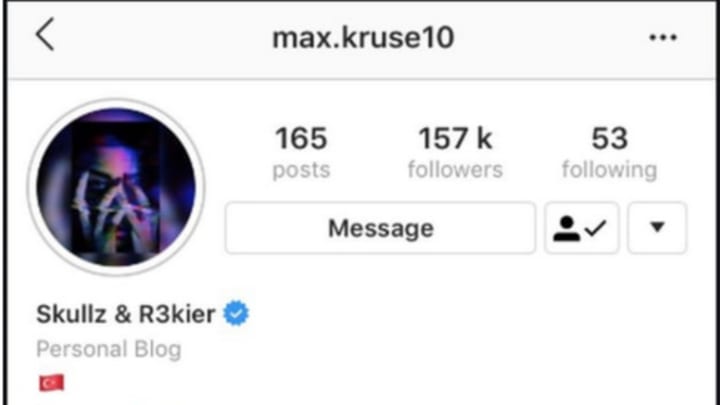The image size is (720, 405).
Task: Tap the 'posts' label text
Action: [x=301, y=171]
